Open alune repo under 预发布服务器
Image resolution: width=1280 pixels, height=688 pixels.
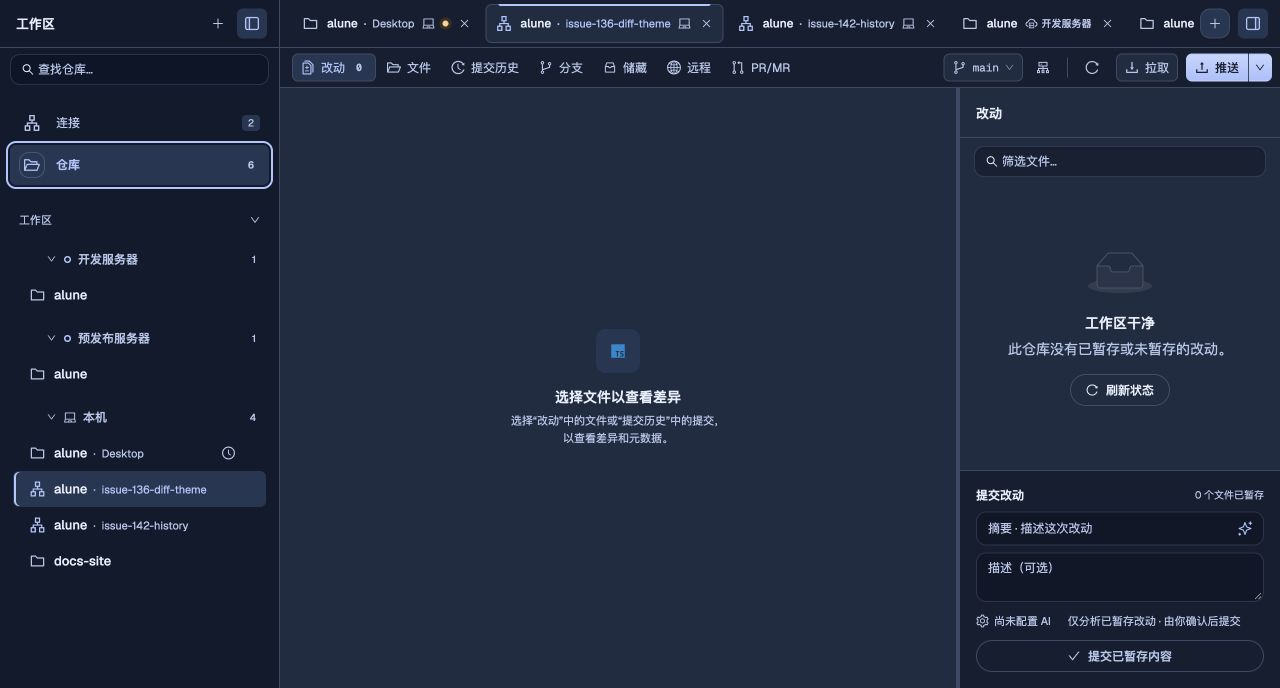coord(139,374)
